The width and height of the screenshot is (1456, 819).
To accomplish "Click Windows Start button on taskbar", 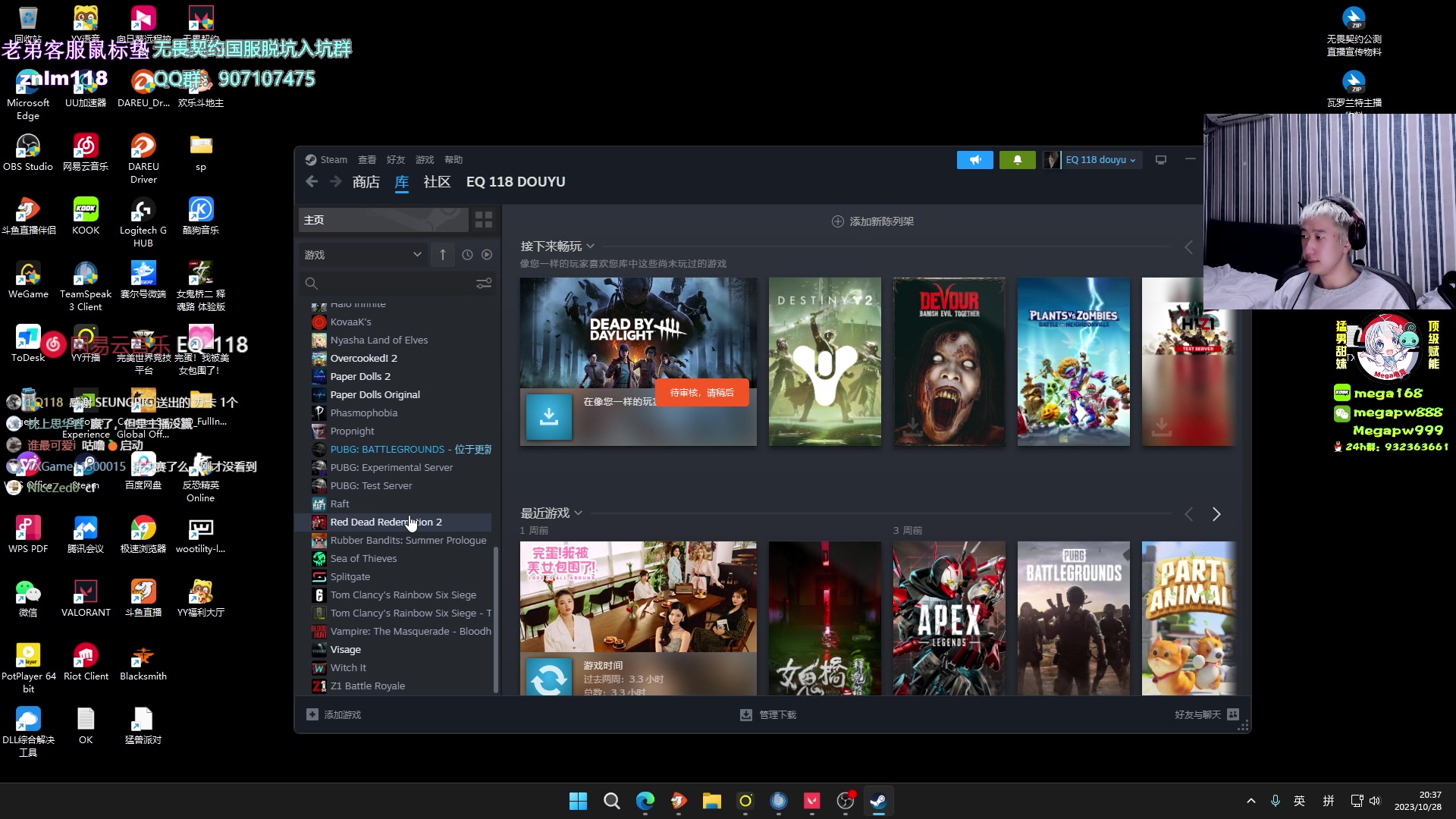I will [x=579, y=801].
